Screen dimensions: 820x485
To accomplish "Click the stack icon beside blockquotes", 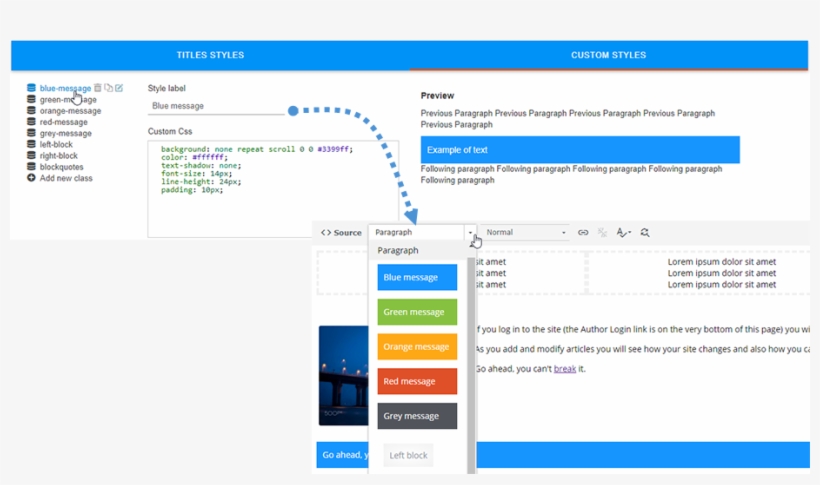I will click(x=31, y=167).
